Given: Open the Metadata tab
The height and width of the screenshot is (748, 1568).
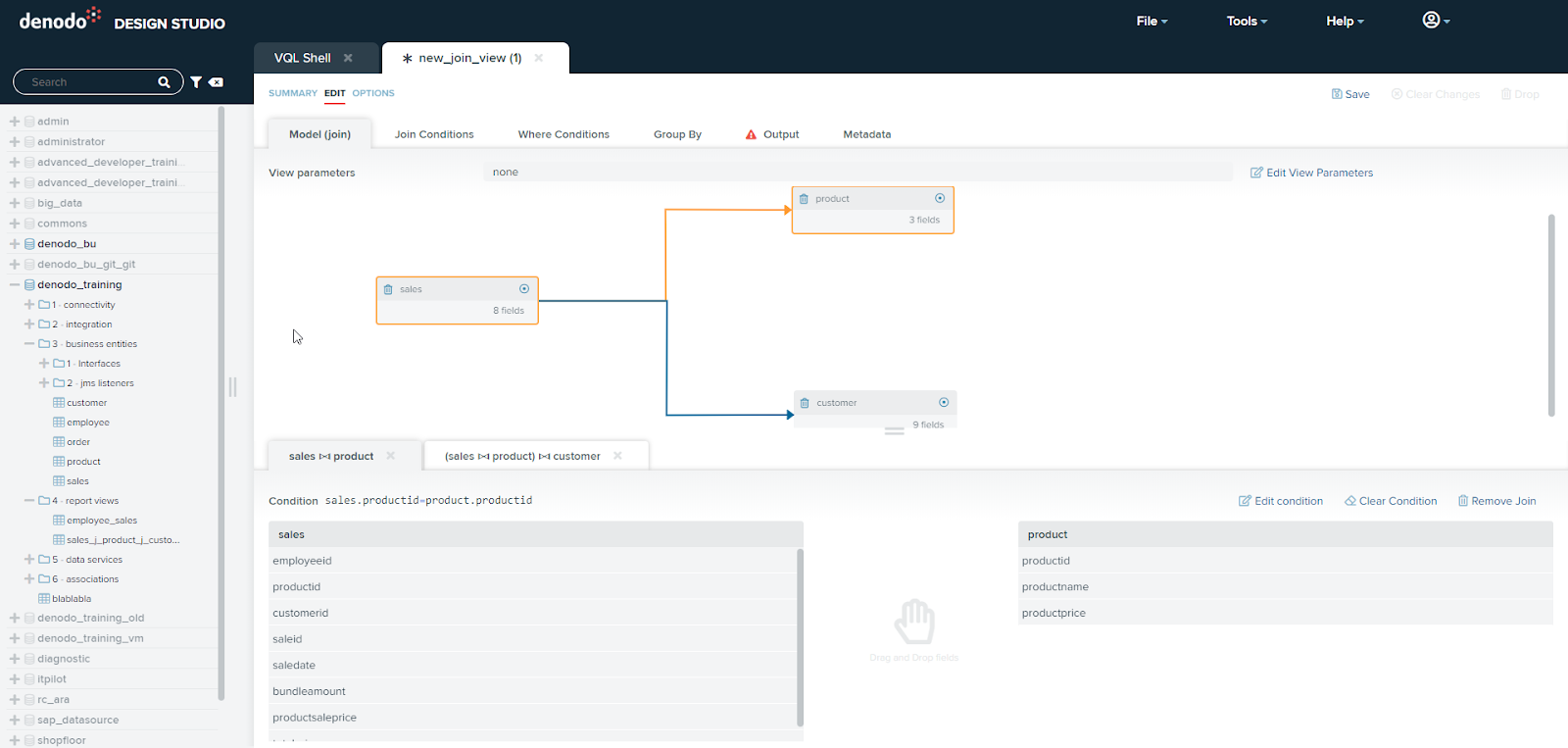Looking at the screenshot, I should 867,134.
